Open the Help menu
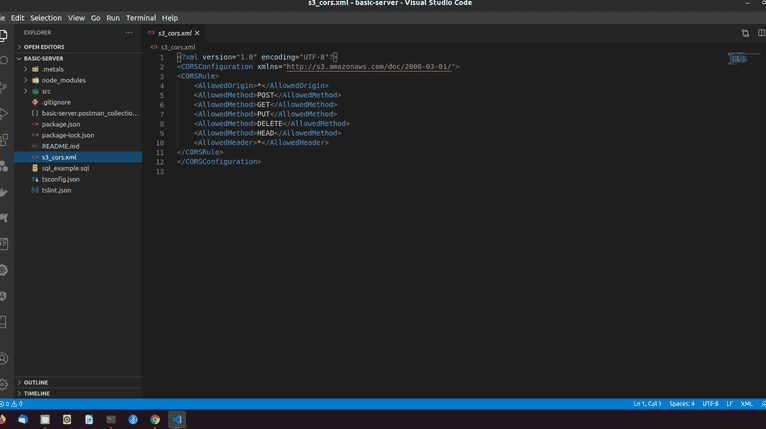Viewport: 766px width, 429px height. tap(170, 18)
